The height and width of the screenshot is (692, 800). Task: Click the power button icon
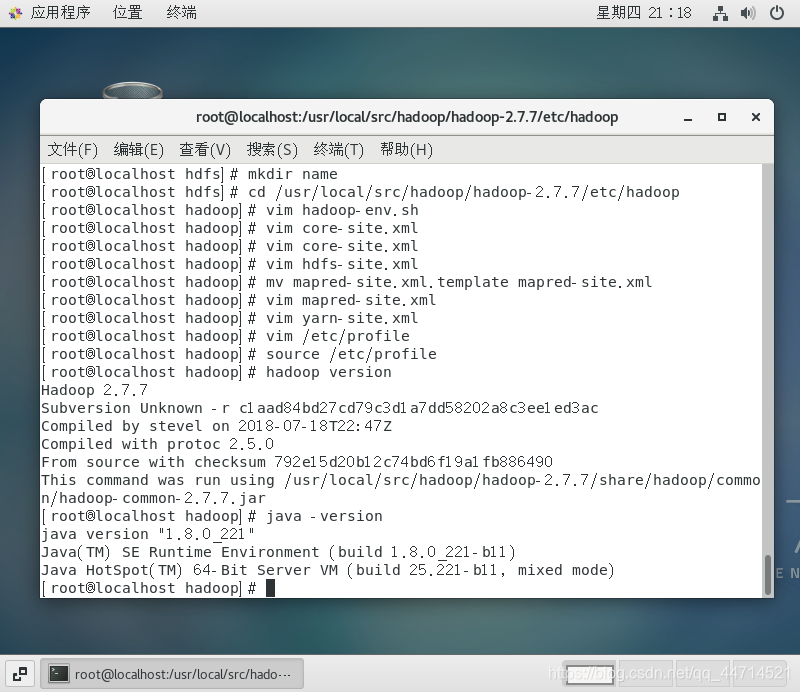point(777,13)
